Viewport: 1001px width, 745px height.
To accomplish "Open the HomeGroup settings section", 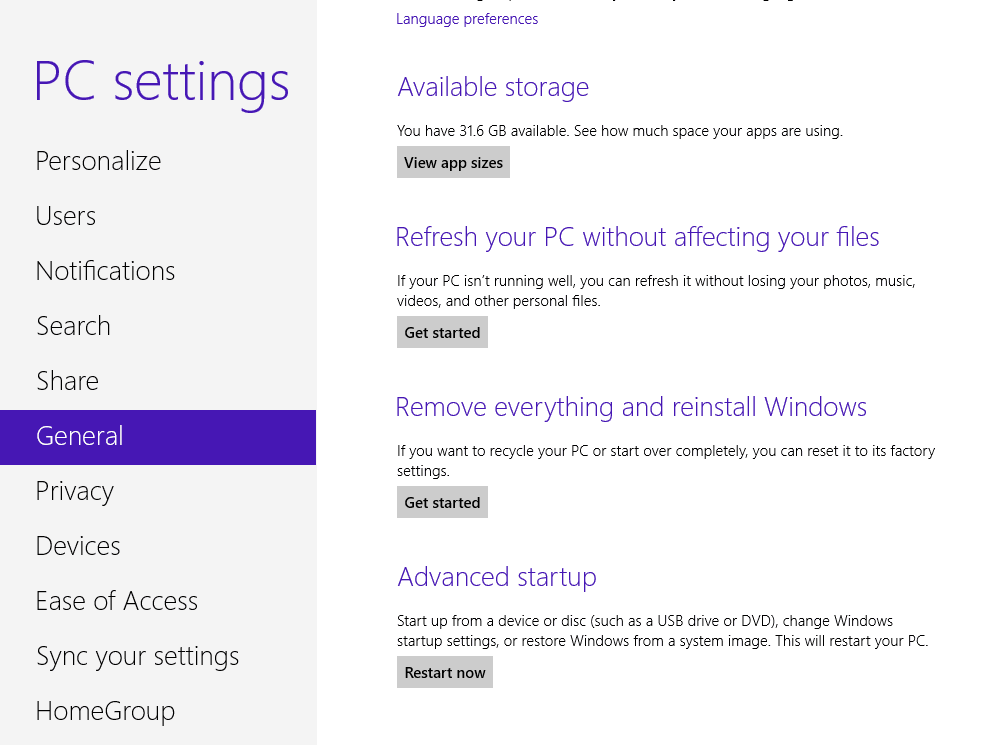I will coord(105,710).
